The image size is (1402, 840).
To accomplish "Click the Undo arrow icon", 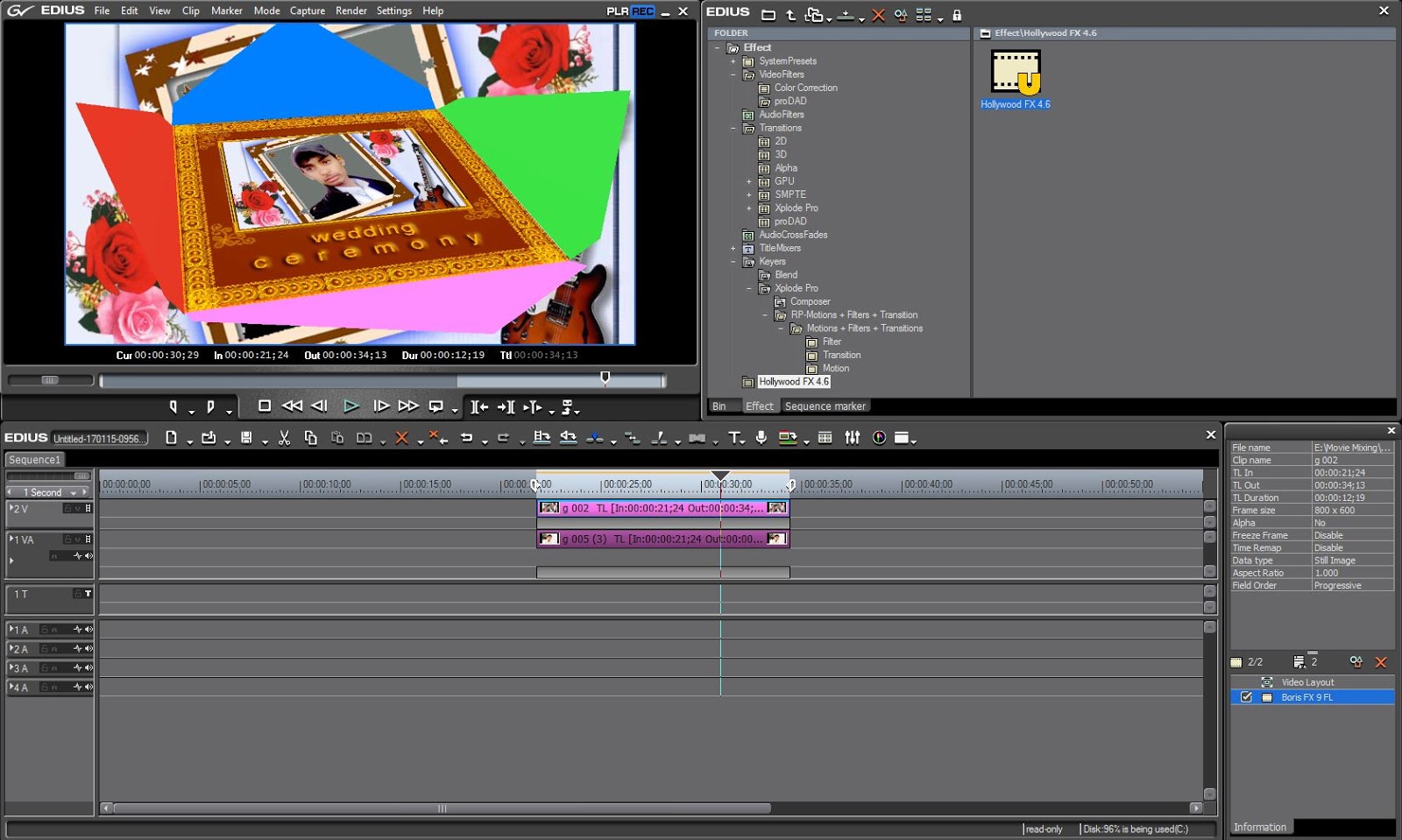I will (x=466, y=438).
